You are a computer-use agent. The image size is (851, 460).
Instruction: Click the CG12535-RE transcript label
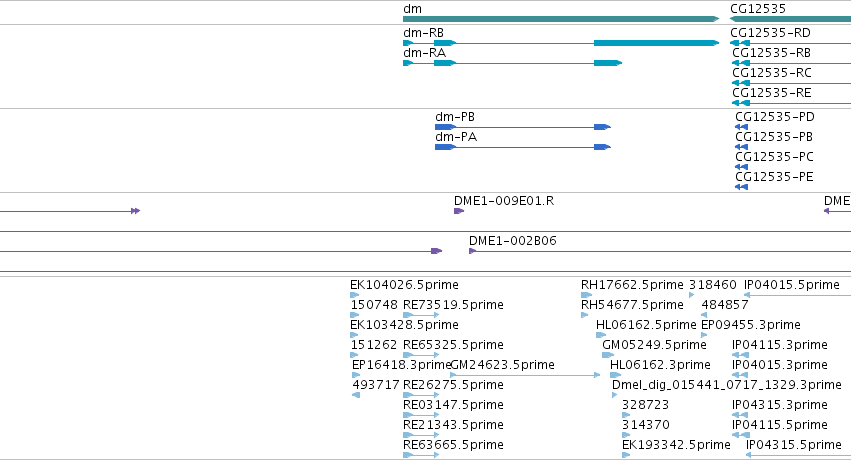[x=772, y=93]
